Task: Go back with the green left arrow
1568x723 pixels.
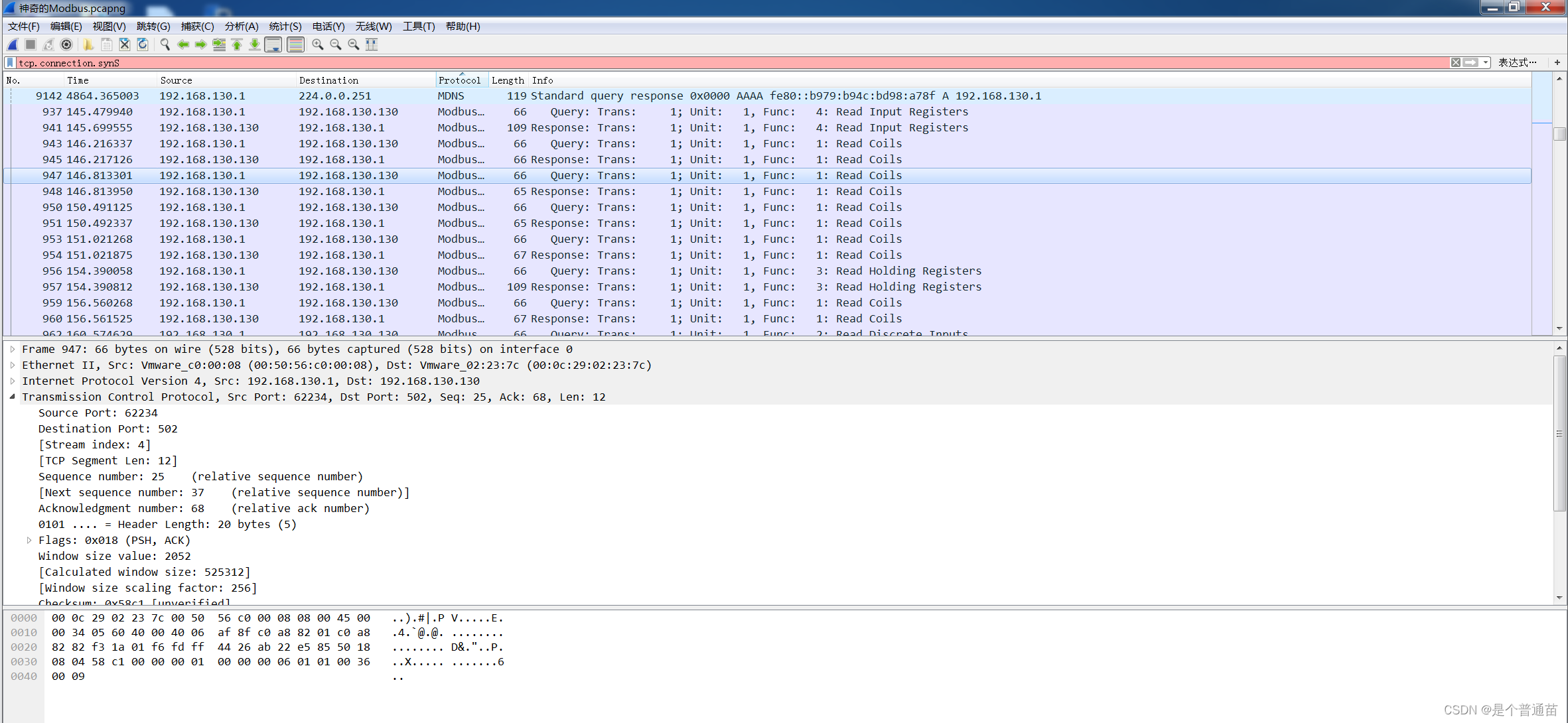Action: [183, 44]
